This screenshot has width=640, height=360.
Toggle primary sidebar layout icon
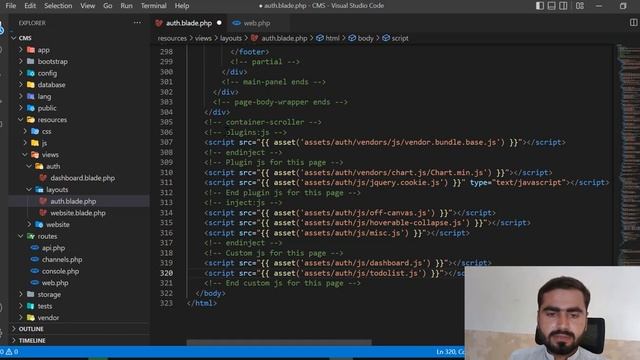[540, 6]
